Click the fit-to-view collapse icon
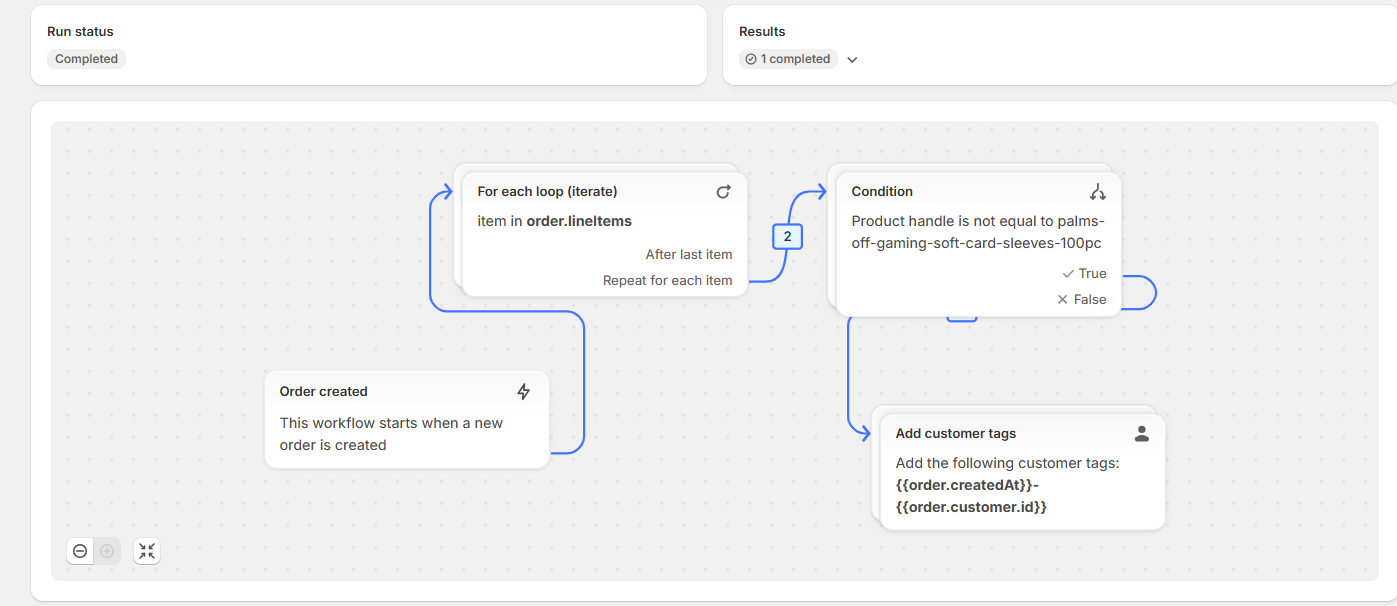This screenshot has height=606, width=1397. click(147, 551)
